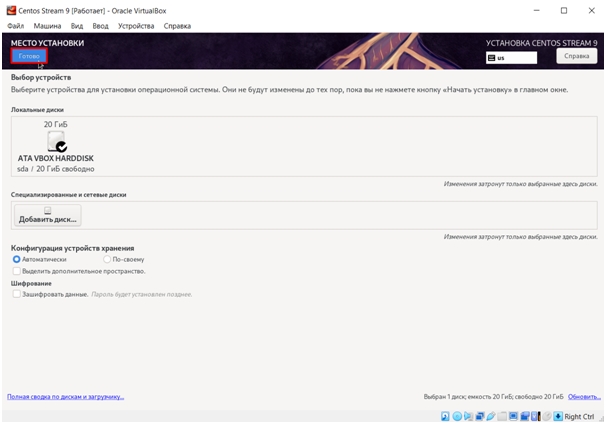The width and height of the screenshot is (606, 424).
Task: Open the Машина menu
Action: click(47, 25)
